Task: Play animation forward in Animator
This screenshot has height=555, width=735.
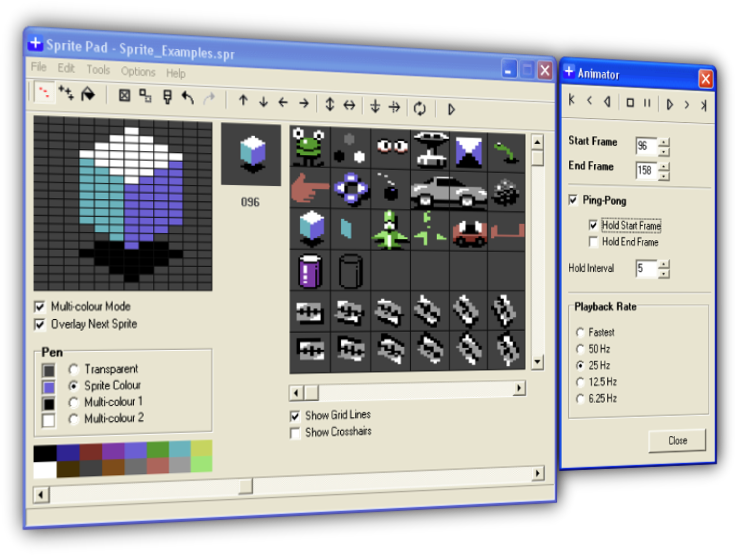Action: 670,104
